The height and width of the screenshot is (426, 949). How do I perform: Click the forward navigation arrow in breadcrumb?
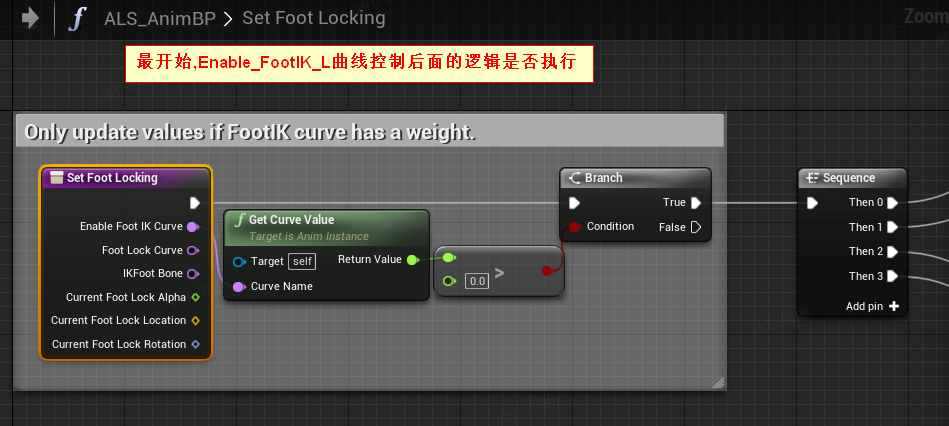pos(31,18)
